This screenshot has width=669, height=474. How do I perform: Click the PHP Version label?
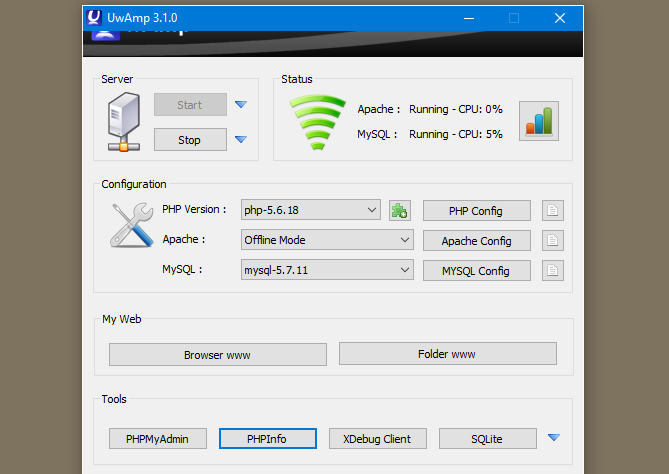click(x=194, y=209)
